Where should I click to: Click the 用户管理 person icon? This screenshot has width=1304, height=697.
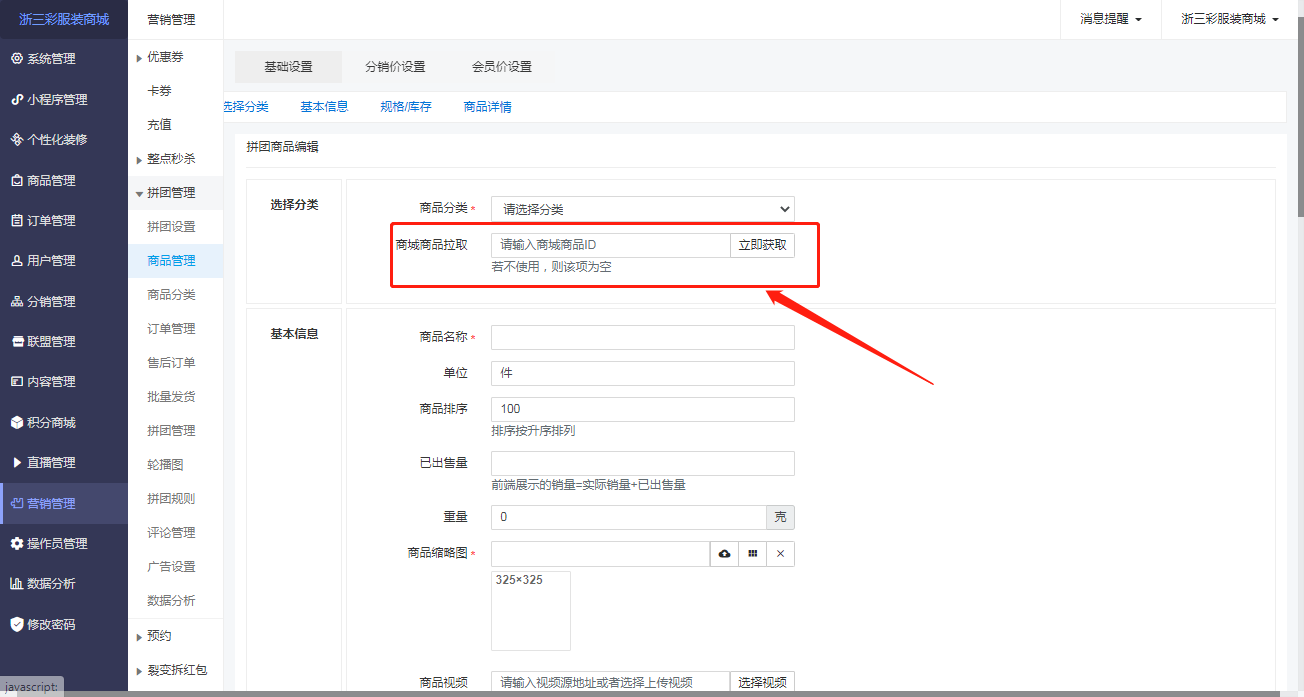click(17, 261)
